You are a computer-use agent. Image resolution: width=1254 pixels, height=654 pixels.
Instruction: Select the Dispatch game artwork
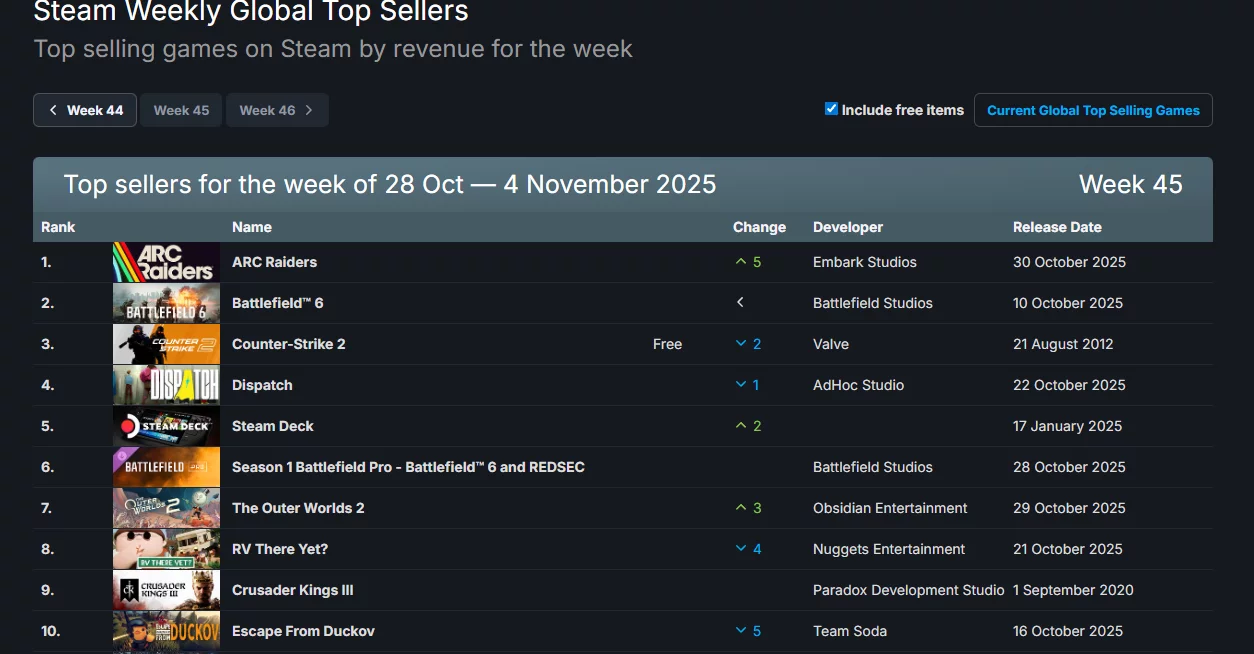[166, 385]
